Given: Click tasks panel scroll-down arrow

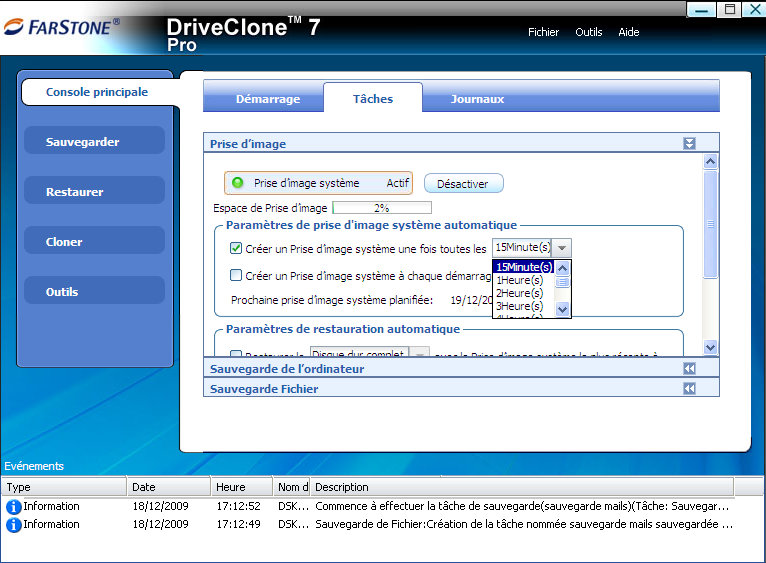Looking at the screenshot, I should tap(710, 347).
